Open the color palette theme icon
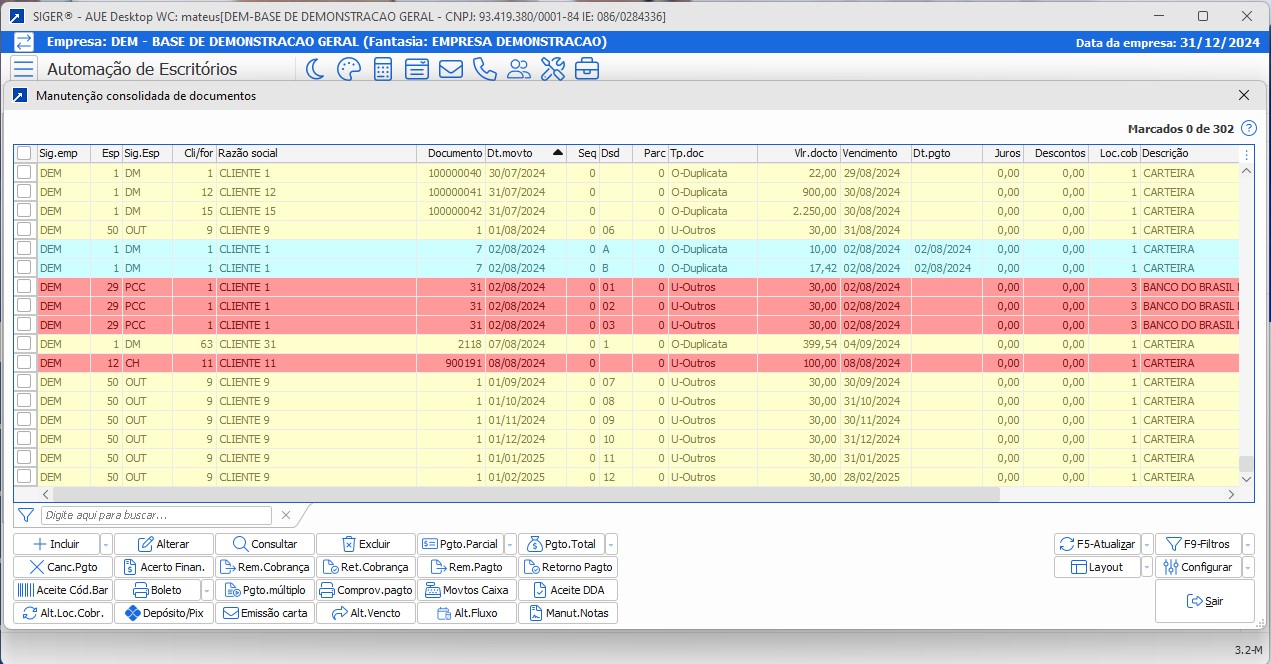 (348, 69)
